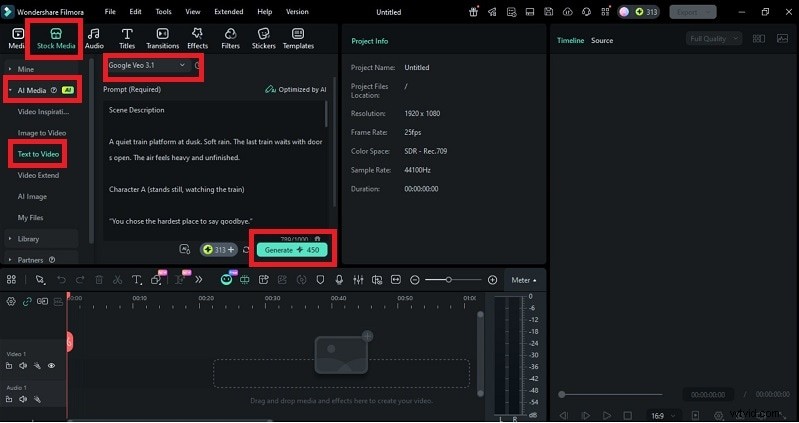
Task: Open the Extended menu
Action: [229, 12]
